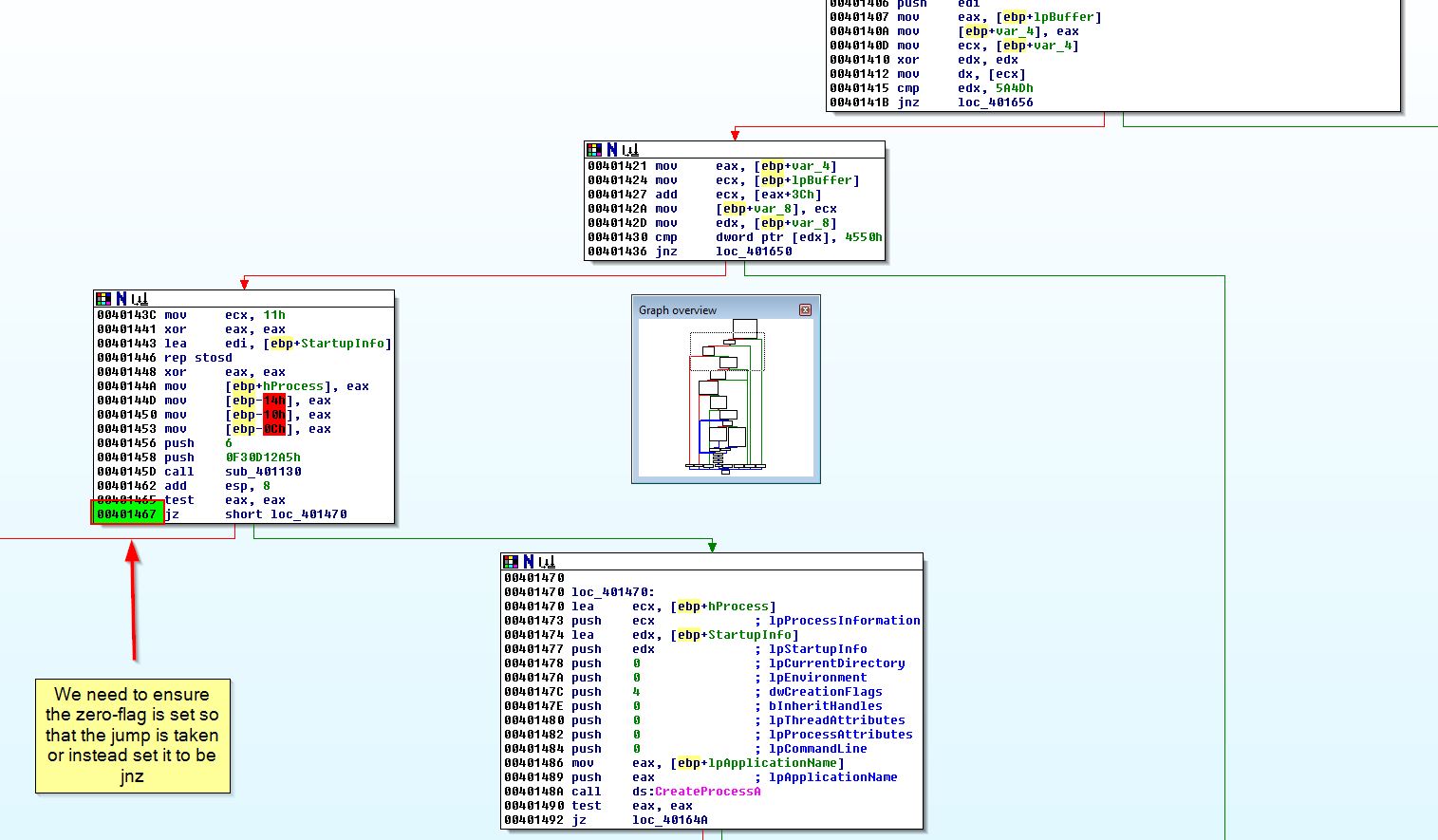The image size is (1438, 840).
Task: Click the color palette icon on node 00401421
Action: click(x=594, y=150)
